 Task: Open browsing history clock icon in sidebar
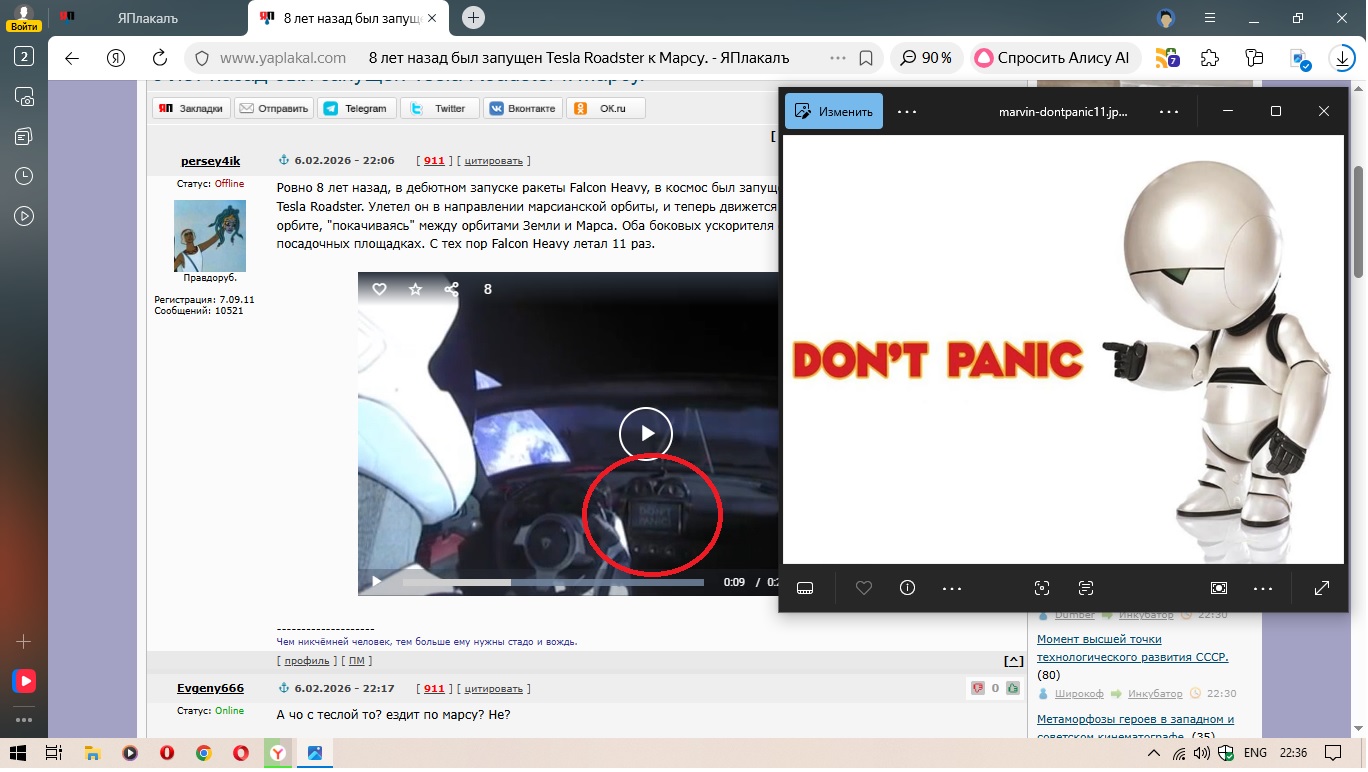[24, 176]
